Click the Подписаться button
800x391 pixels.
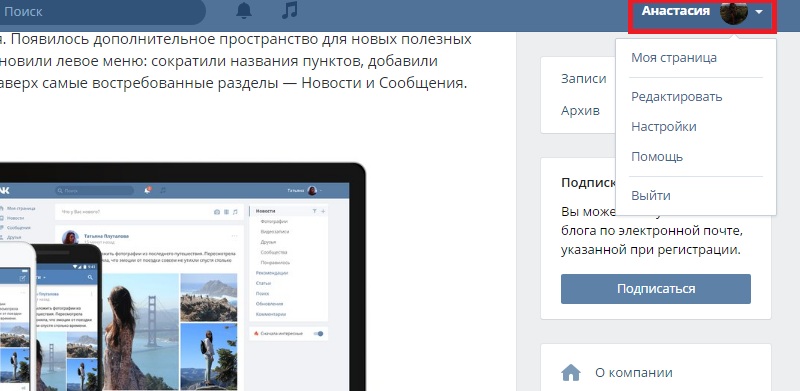point(656,288)
